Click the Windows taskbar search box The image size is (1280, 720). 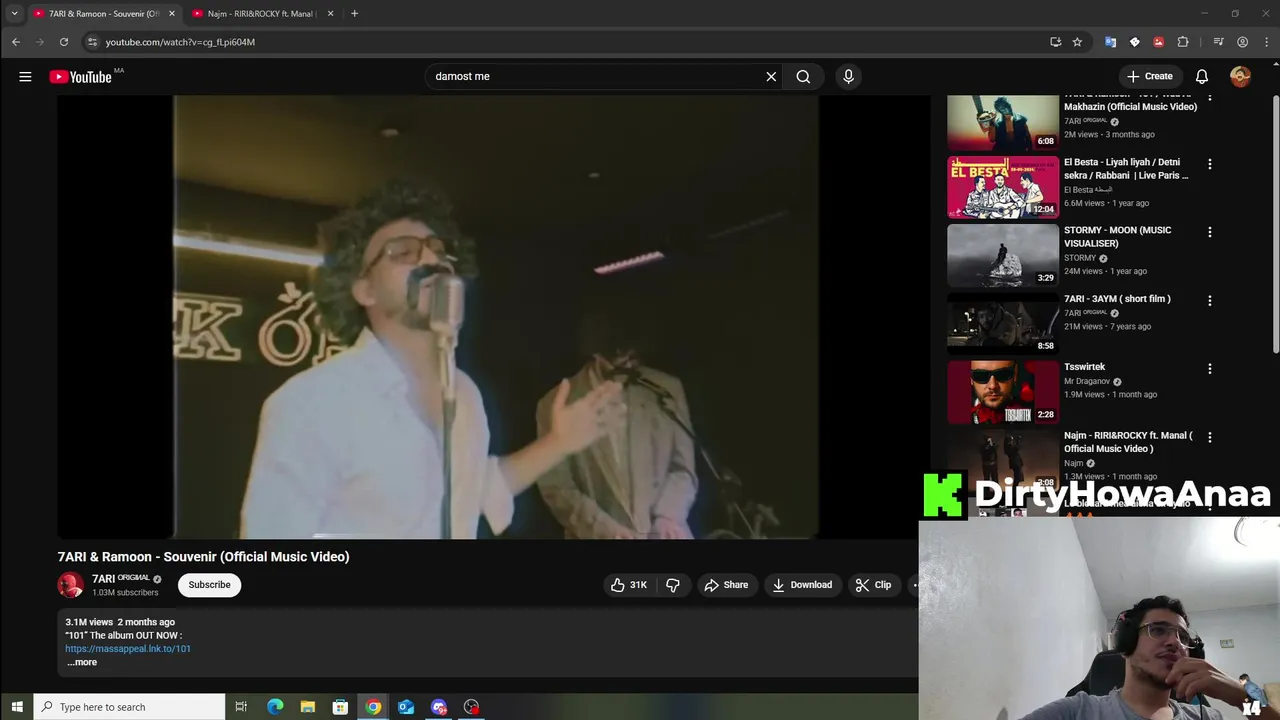128,707
